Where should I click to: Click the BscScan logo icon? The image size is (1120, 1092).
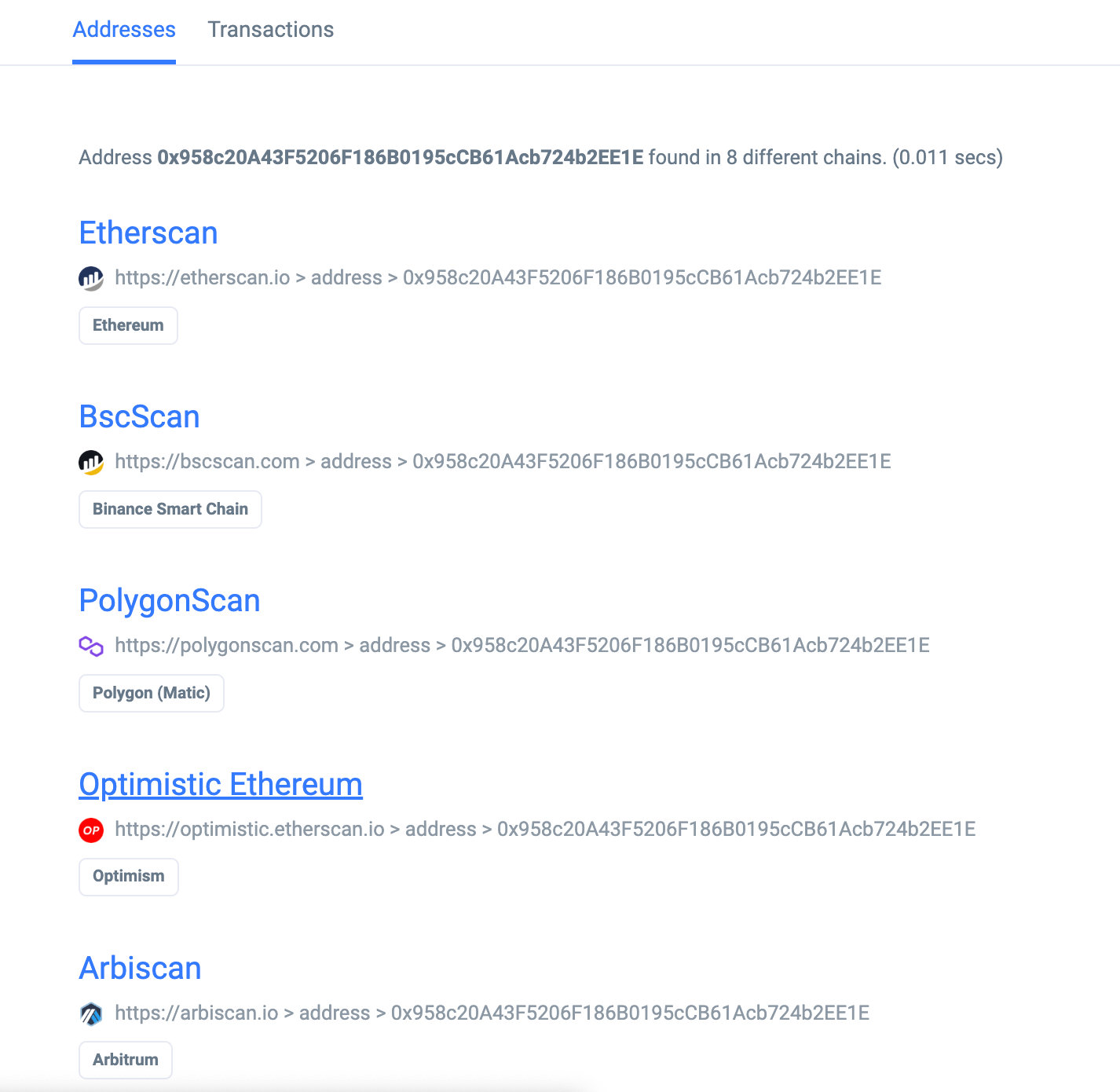pos(91,462)
